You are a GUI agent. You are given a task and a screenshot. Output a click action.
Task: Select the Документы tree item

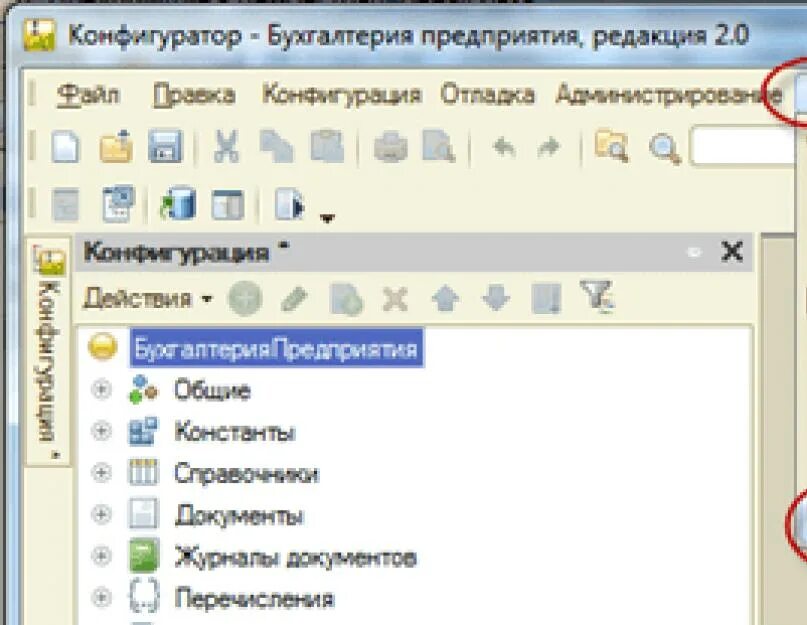tap(239, 515)
